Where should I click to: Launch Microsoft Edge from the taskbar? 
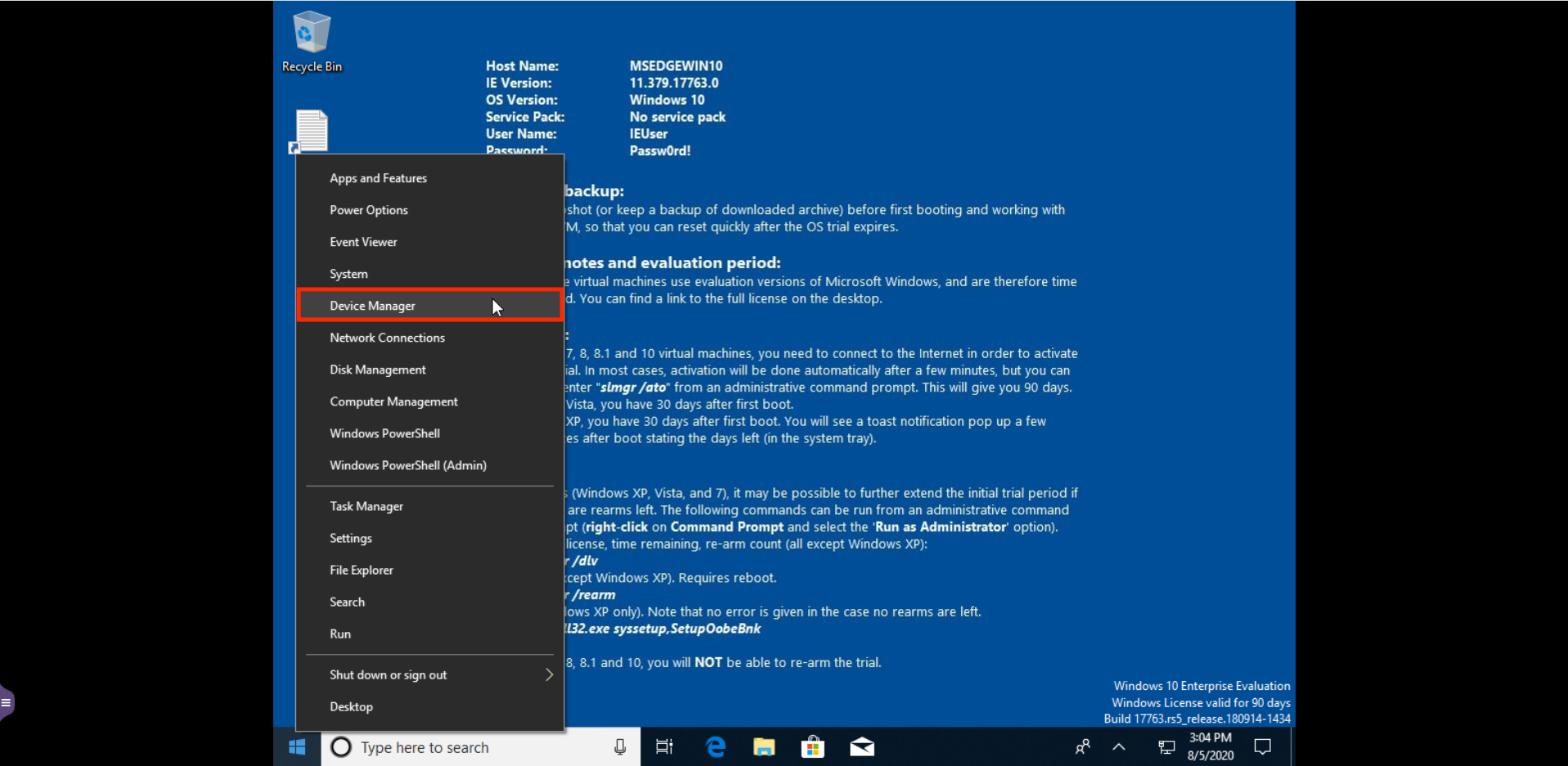[716, 747]
